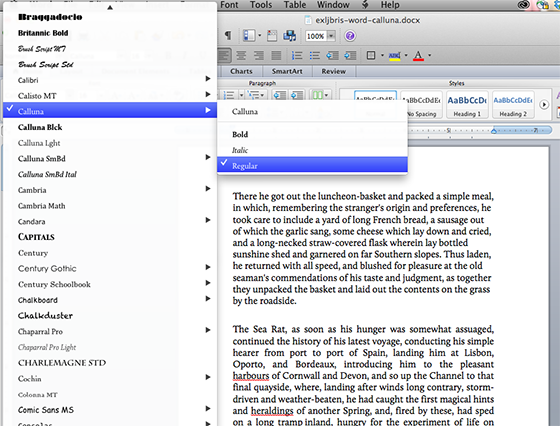
Task: Select the checked Calluna font entry
Action: [110, 110]
